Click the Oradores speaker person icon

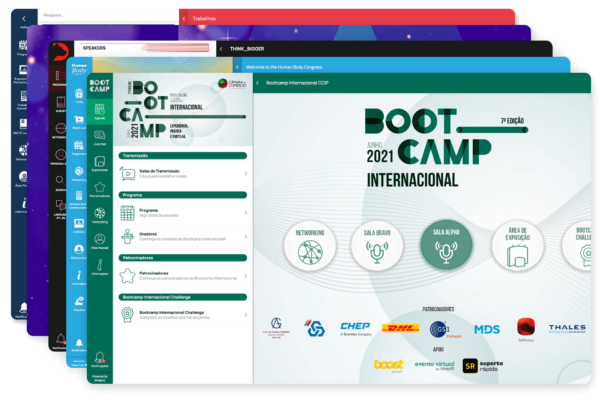point(127,239)
